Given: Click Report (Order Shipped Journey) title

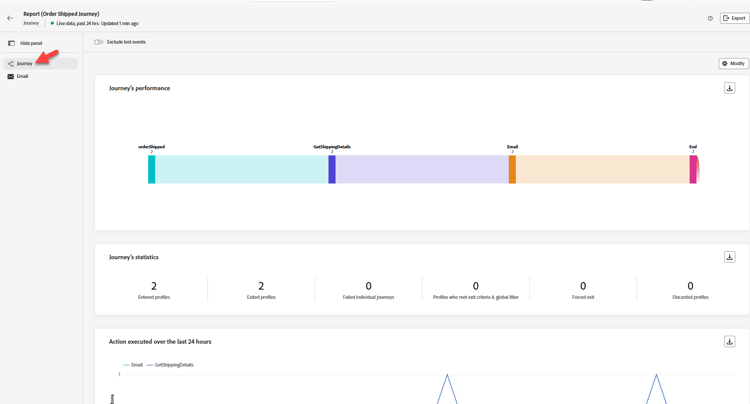Looking at the screenshot, I should pos(61,14).
